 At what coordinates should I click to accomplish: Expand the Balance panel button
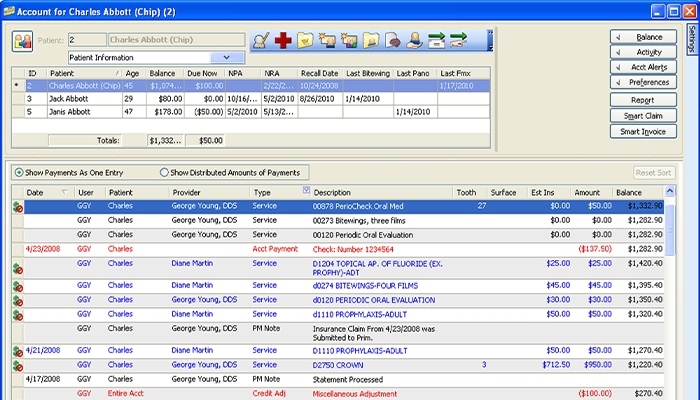click(644, 37)
